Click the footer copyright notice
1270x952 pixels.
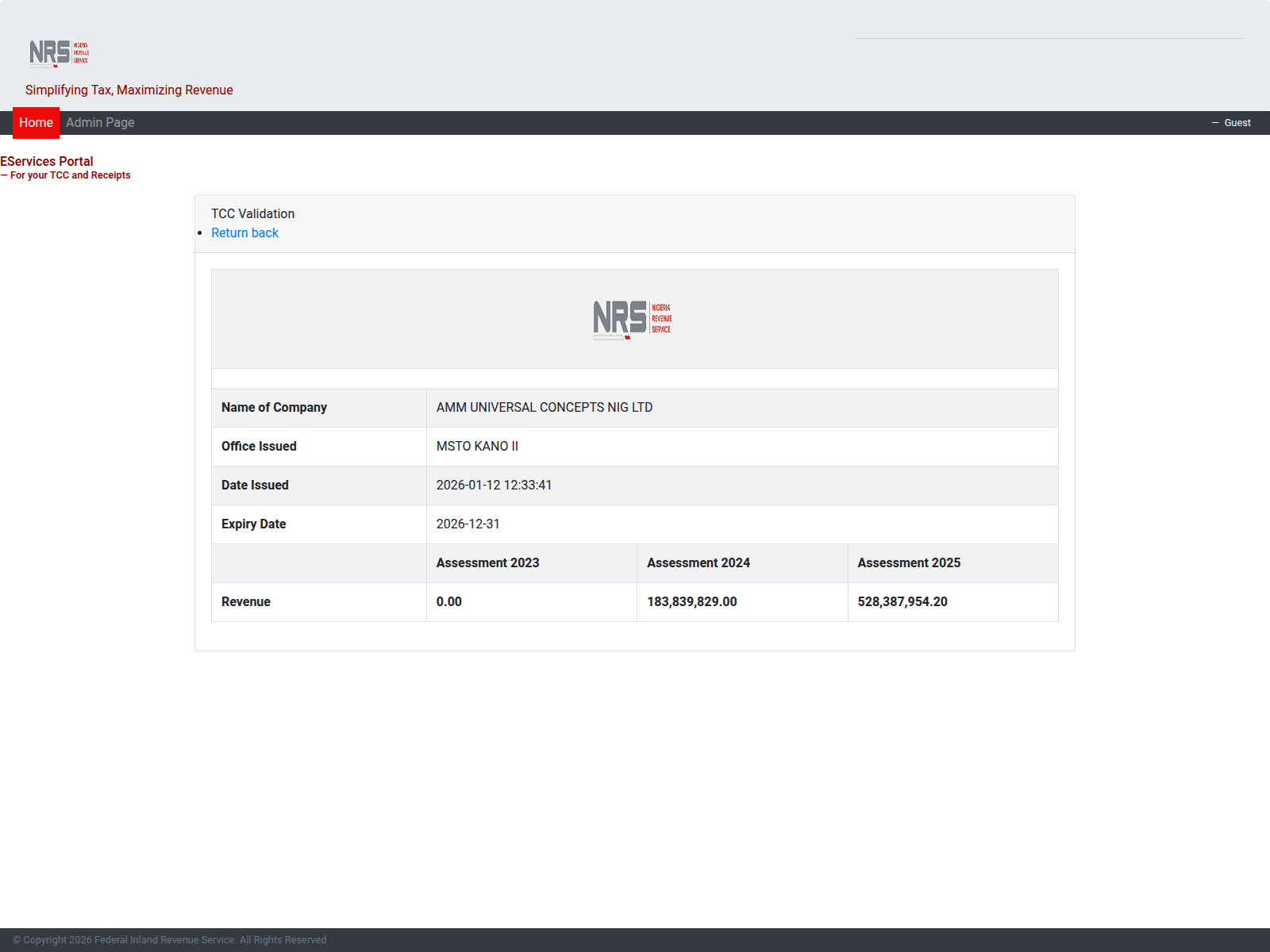[170, 940]
